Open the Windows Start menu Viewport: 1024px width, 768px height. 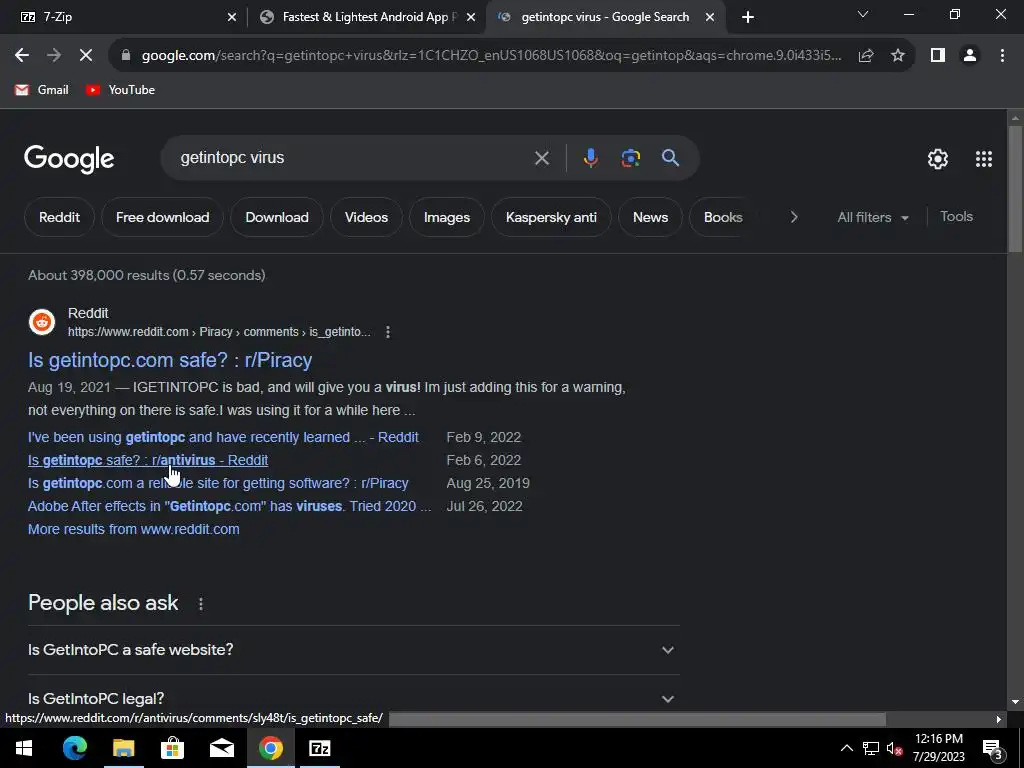tap(24, 748)
